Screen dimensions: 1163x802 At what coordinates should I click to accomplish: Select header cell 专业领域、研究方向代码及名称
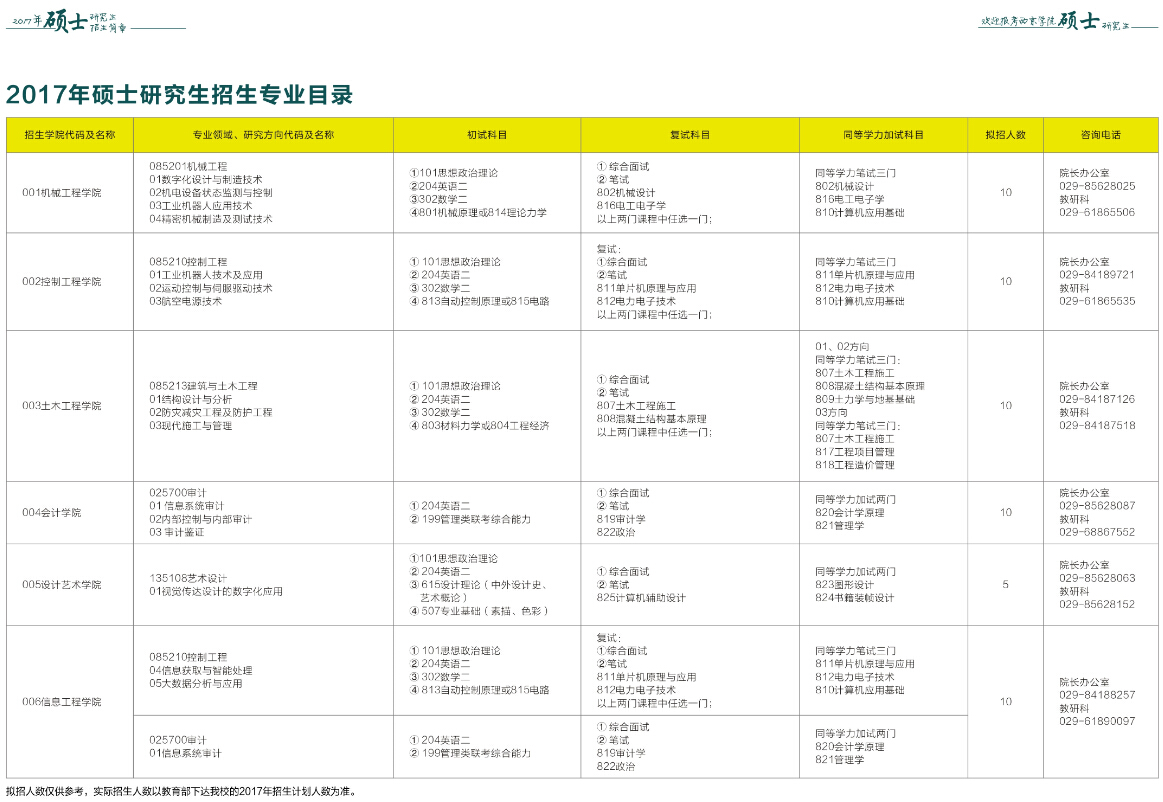[x=263, y=135]
